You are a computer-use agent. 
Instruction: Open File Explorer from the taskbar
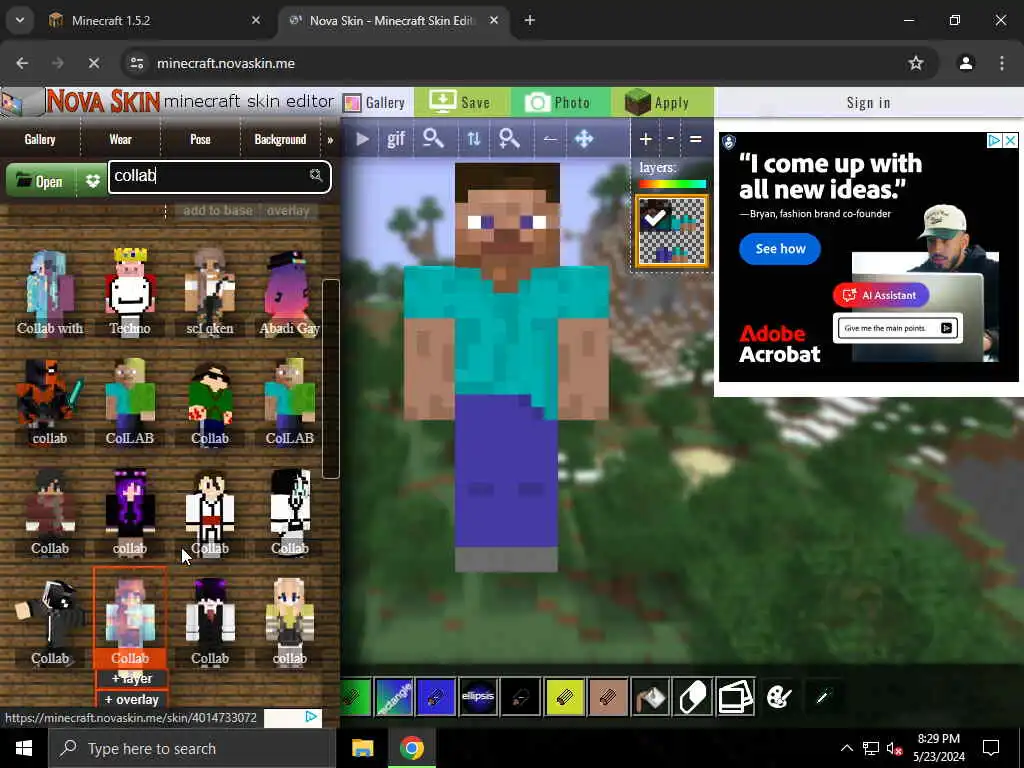click(x=362, y=748)
